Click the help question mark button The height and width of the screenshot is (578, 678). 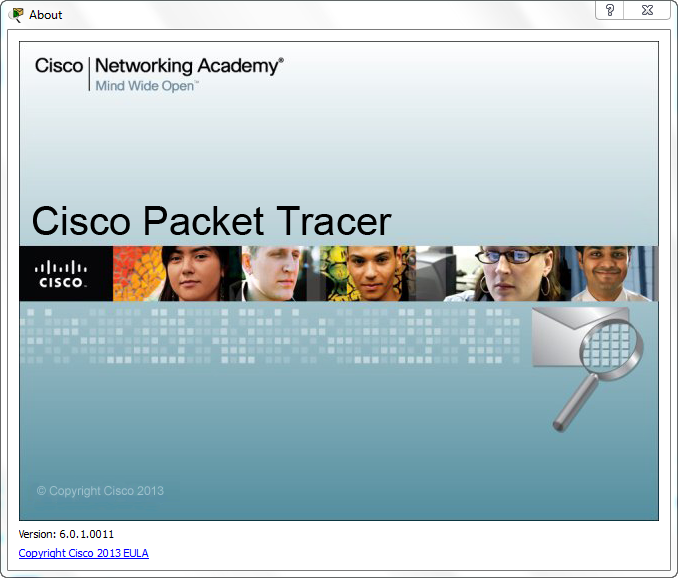coord(610,10)
